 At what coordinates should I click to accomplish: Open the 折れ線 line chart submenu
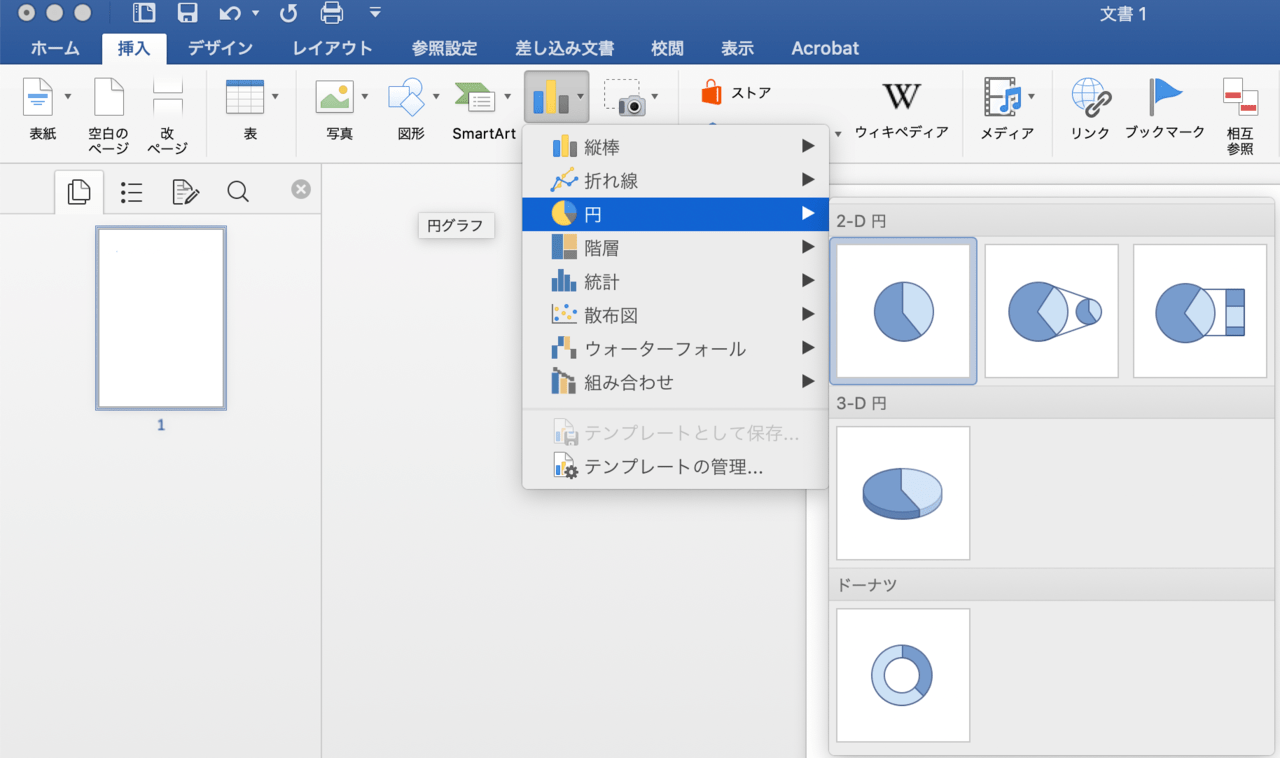coord(675,181)
